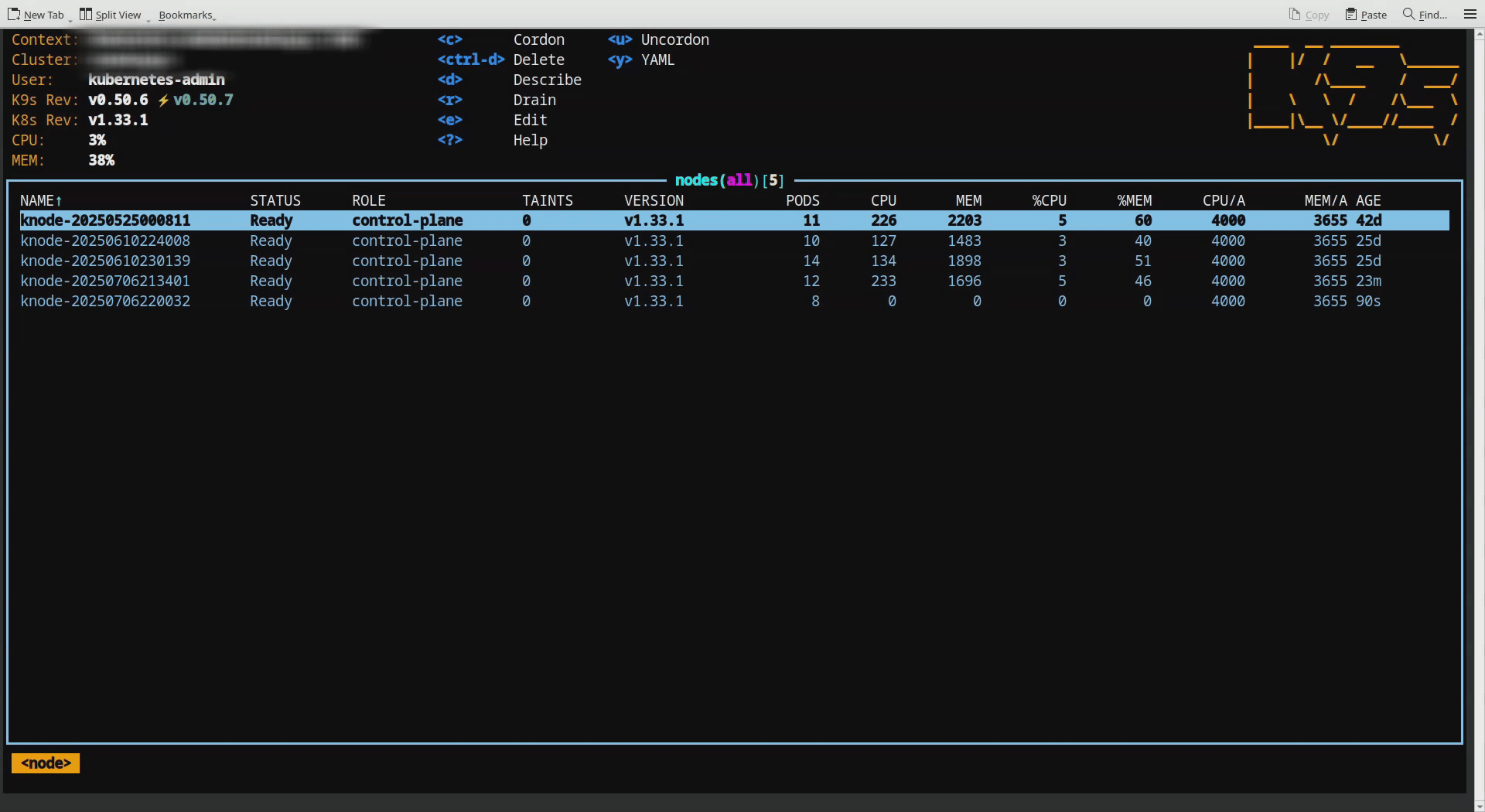Open Split View option
The height and width of the screenshot is (812, 1485).
coord(111,15)
